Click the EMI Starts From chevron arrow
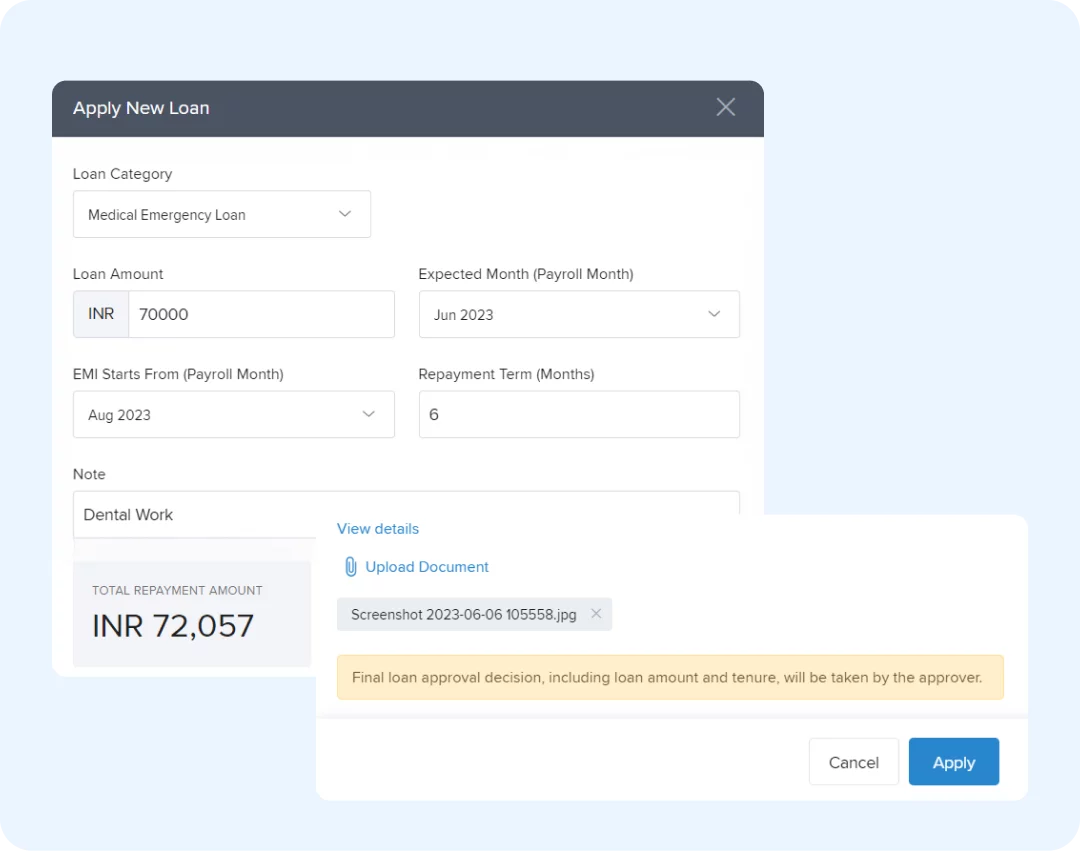Screen dimensions: 1080x851 [x=368, y=414]
